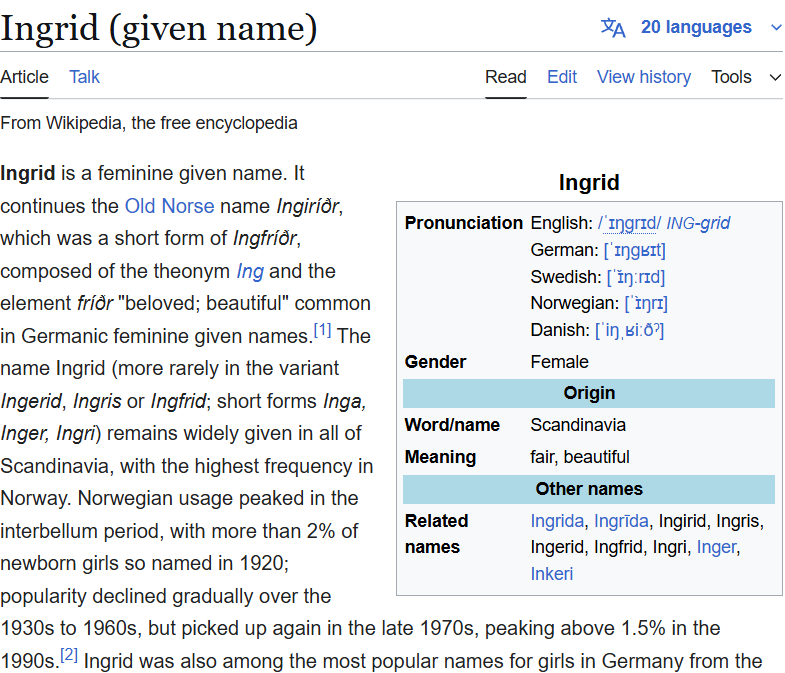The width and height of the screenshot is (785, 673).
Task: Open the Swedish IPA pronunciation link
Action: (x=635, y=277)
